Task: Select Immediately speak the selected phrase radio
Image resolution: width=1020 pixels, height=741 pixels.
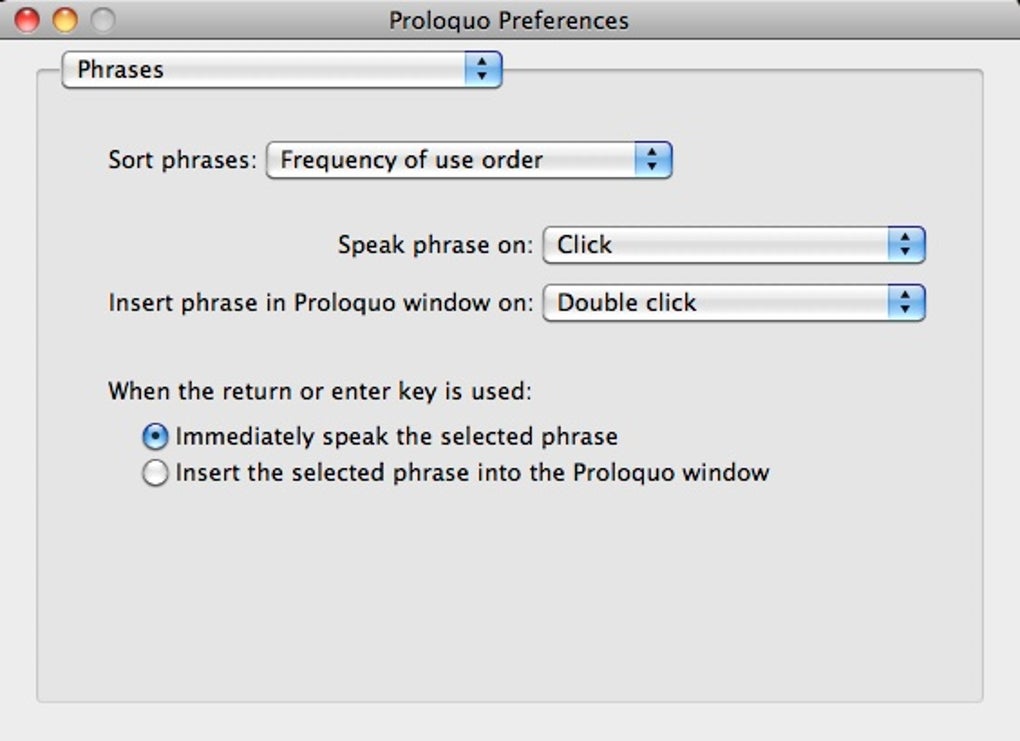Action: (x=155, y=437)
